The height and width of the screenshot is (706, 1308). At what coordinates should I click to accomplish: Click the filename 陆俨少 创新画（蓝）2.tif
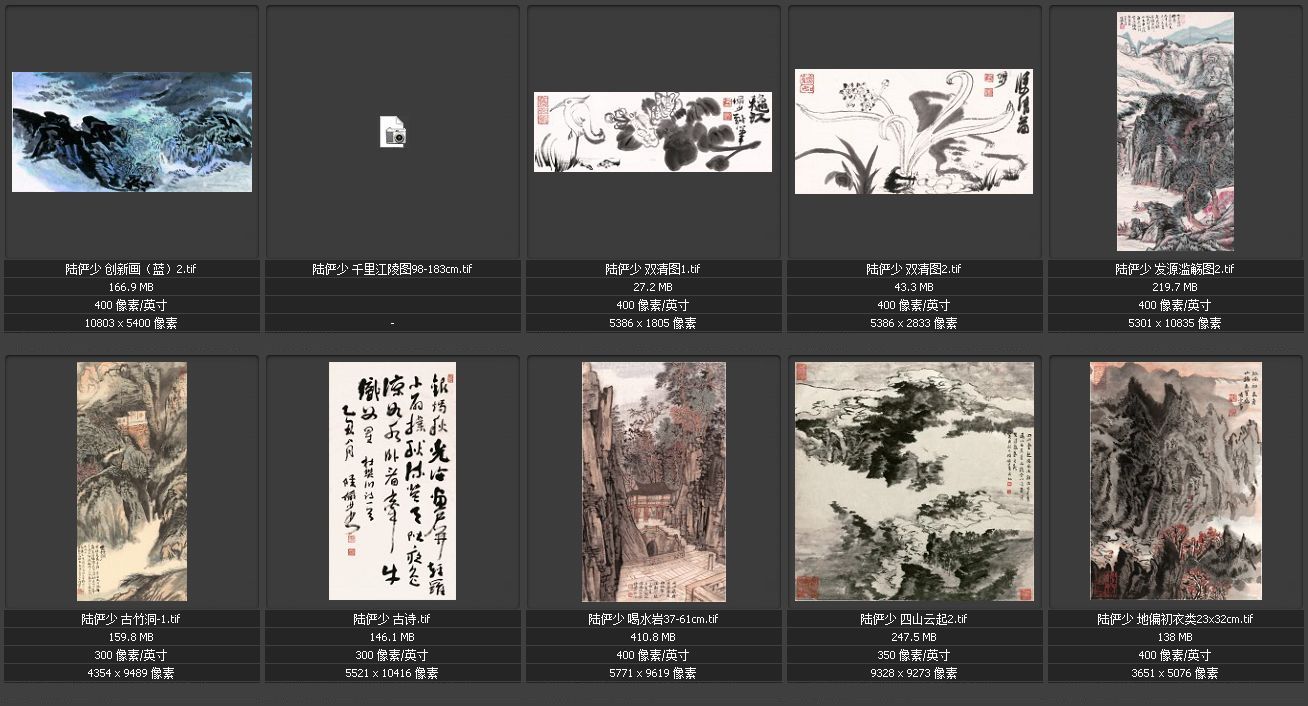132,269
